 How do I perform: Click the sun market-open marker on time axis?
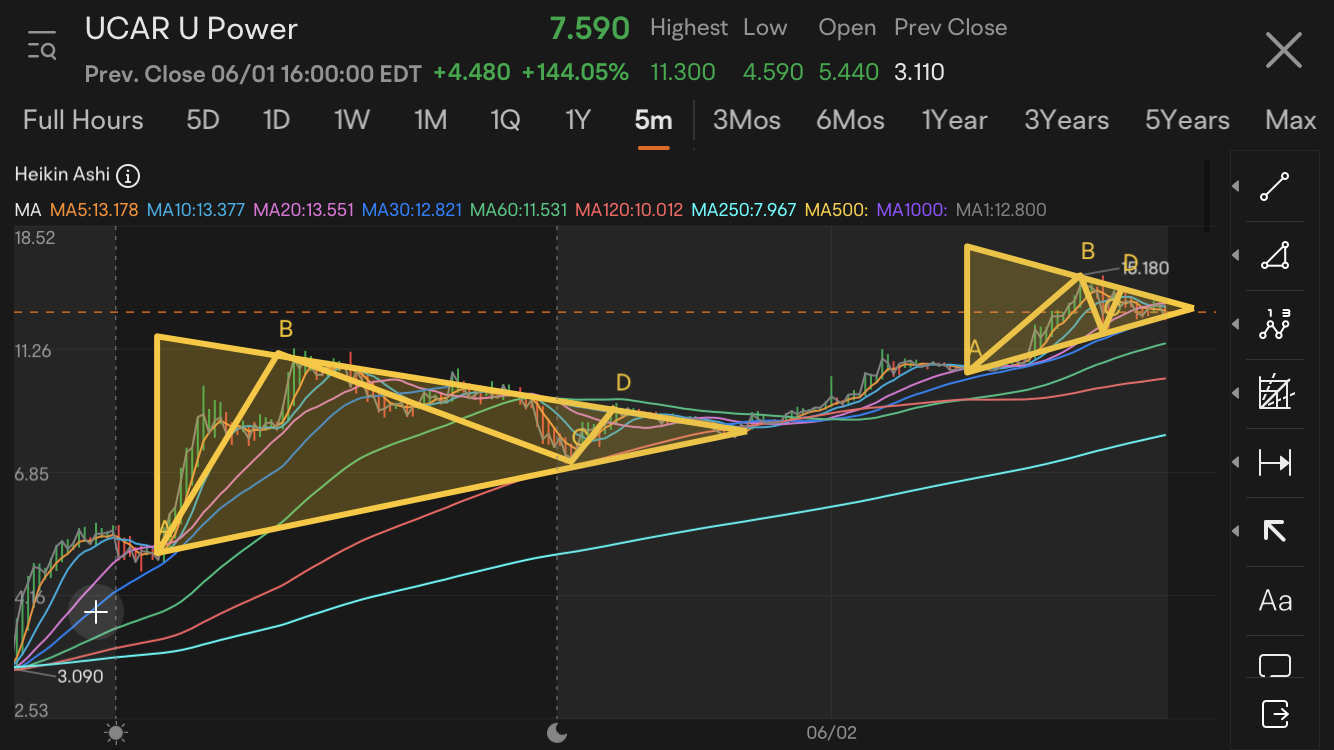click(x=116, y=733)
